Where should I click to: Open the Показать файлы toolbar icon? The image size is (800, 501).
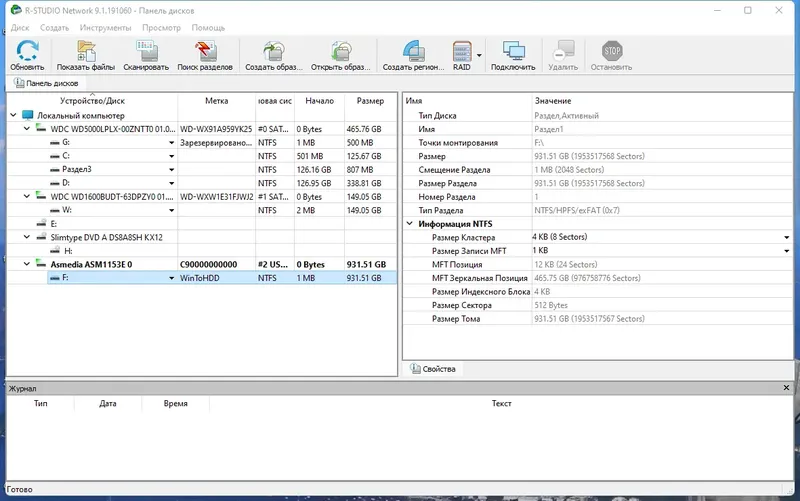pos(86,52)
